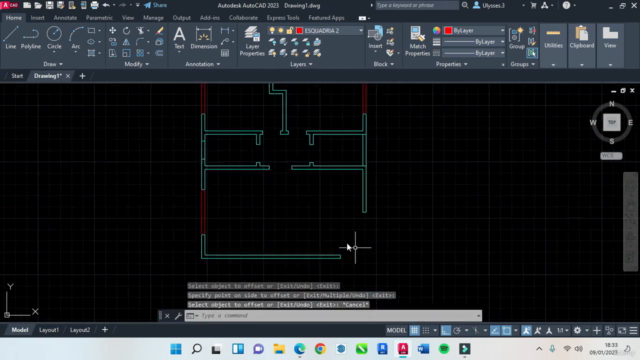The height and width of the screenshot is (360, 640).
Task: Open the Express Tools ribbon tab
Action: (x=283, y=18)
